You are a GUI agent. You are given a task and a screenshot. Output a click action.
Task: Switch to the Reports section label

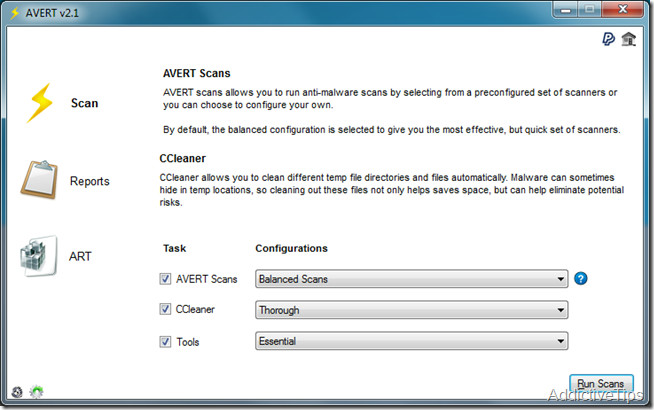pyautogui.click(x=90, y=181)
